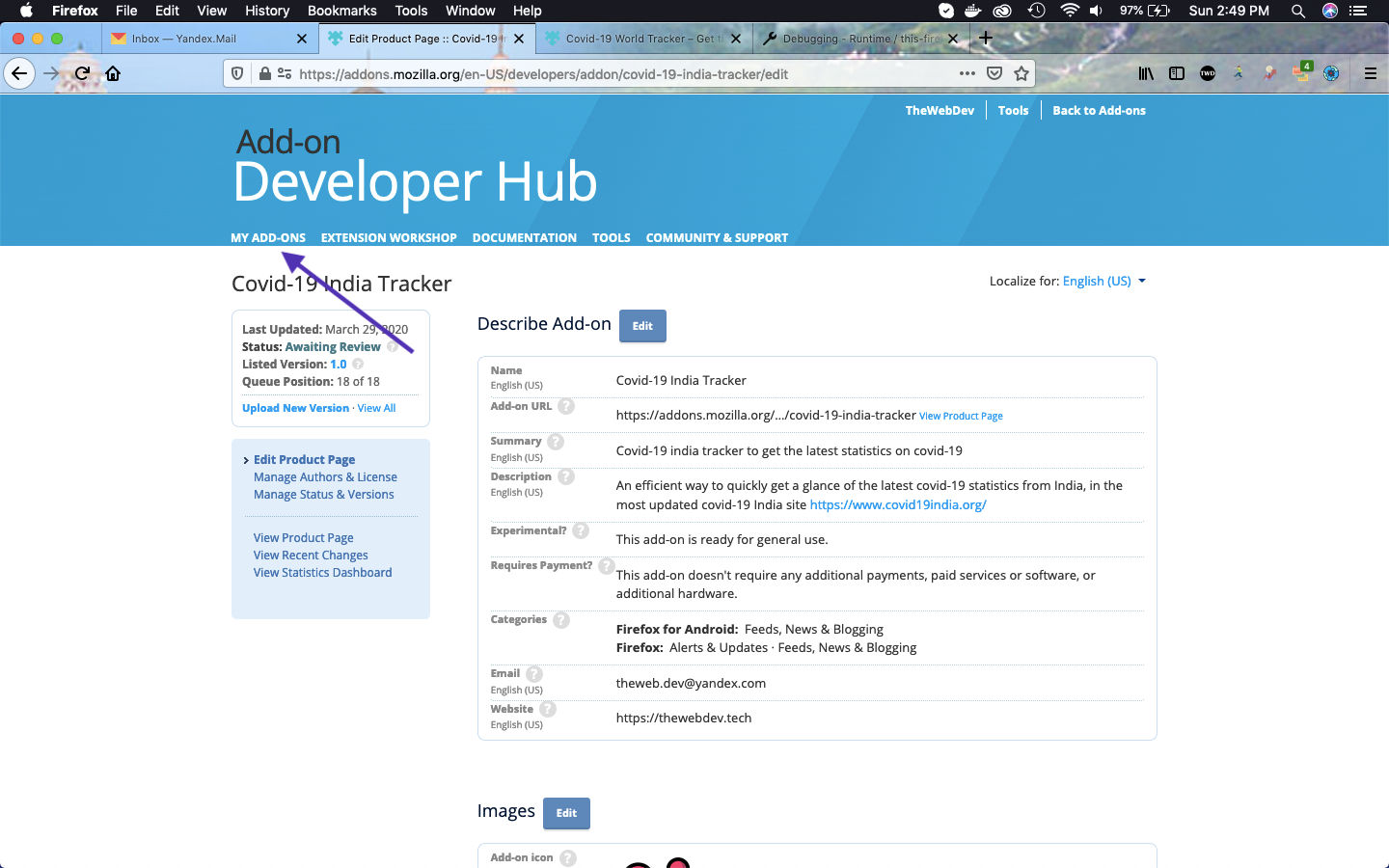Open the Firefox File menu
This screenshot has width=1389, height=868.
coord(126,11)
